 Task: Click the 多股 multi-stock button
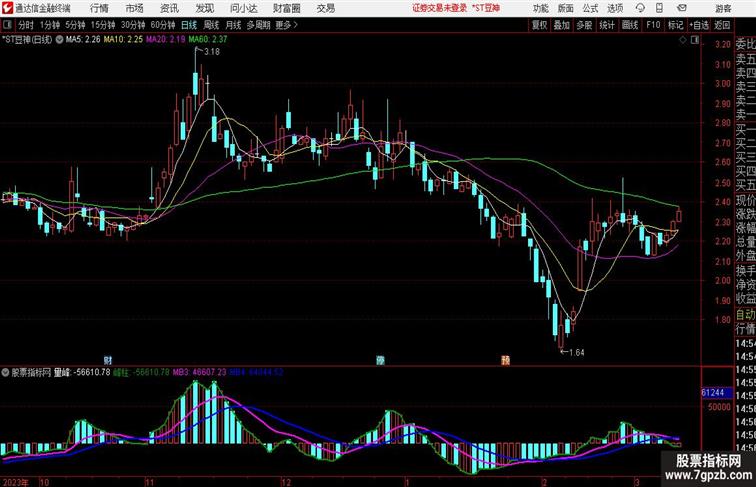[x=584, y=25]
